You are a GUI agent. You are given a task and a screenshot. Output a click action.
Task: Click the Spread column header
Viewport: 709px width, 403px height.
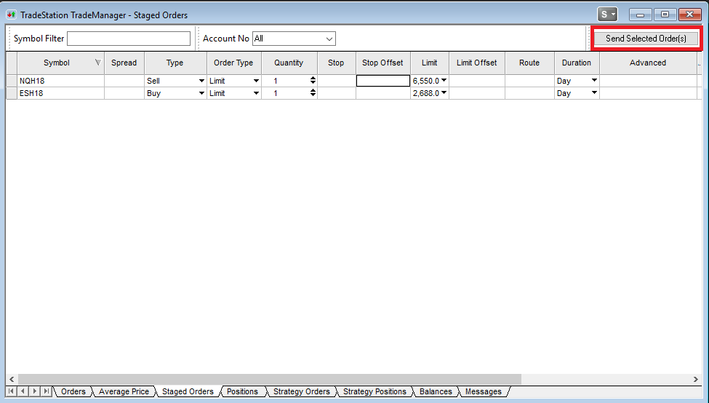pos(124,63)
